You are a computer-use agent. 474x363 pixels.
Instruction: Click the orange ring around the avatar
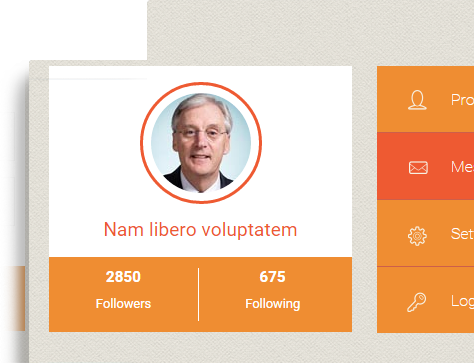(x=201, y=84)
